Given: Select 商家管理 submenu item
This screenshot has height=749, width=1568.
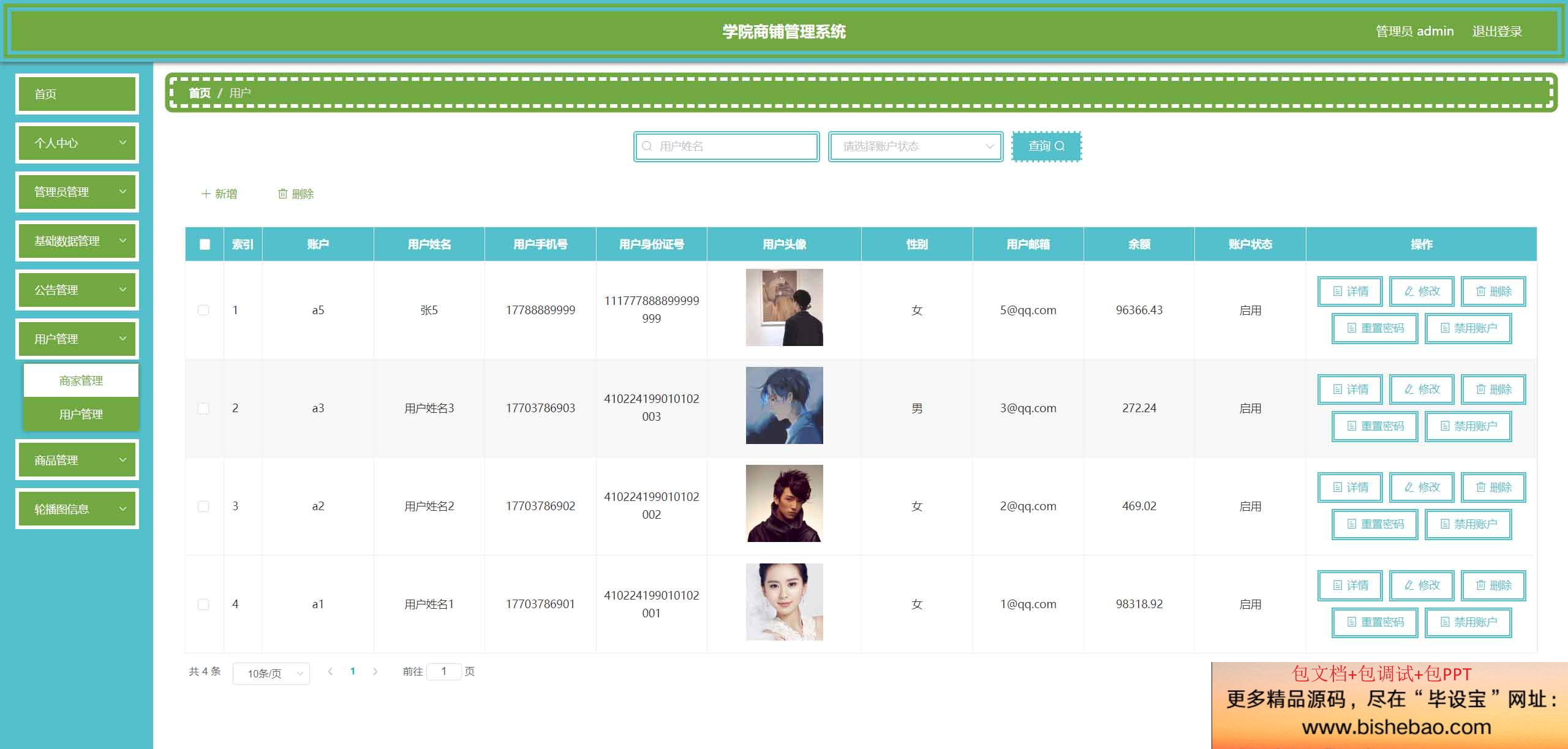Looking at the screenshot, I should 81,381.
